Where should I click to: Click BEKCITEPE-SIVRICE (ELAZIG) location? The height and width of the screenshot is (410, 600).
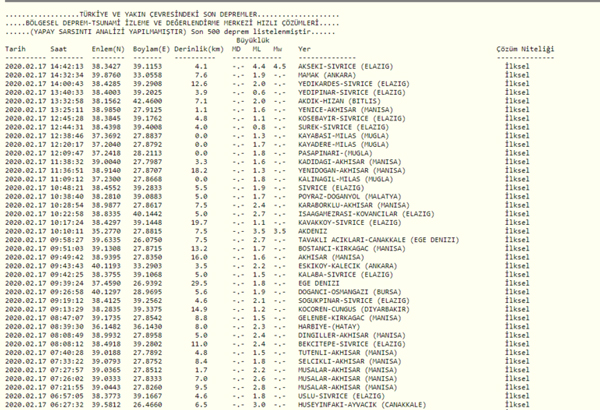352,344
